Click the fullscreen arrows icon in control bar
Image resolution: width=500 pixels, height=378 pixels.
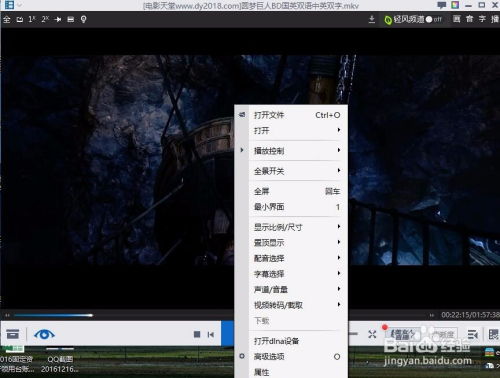372,334
